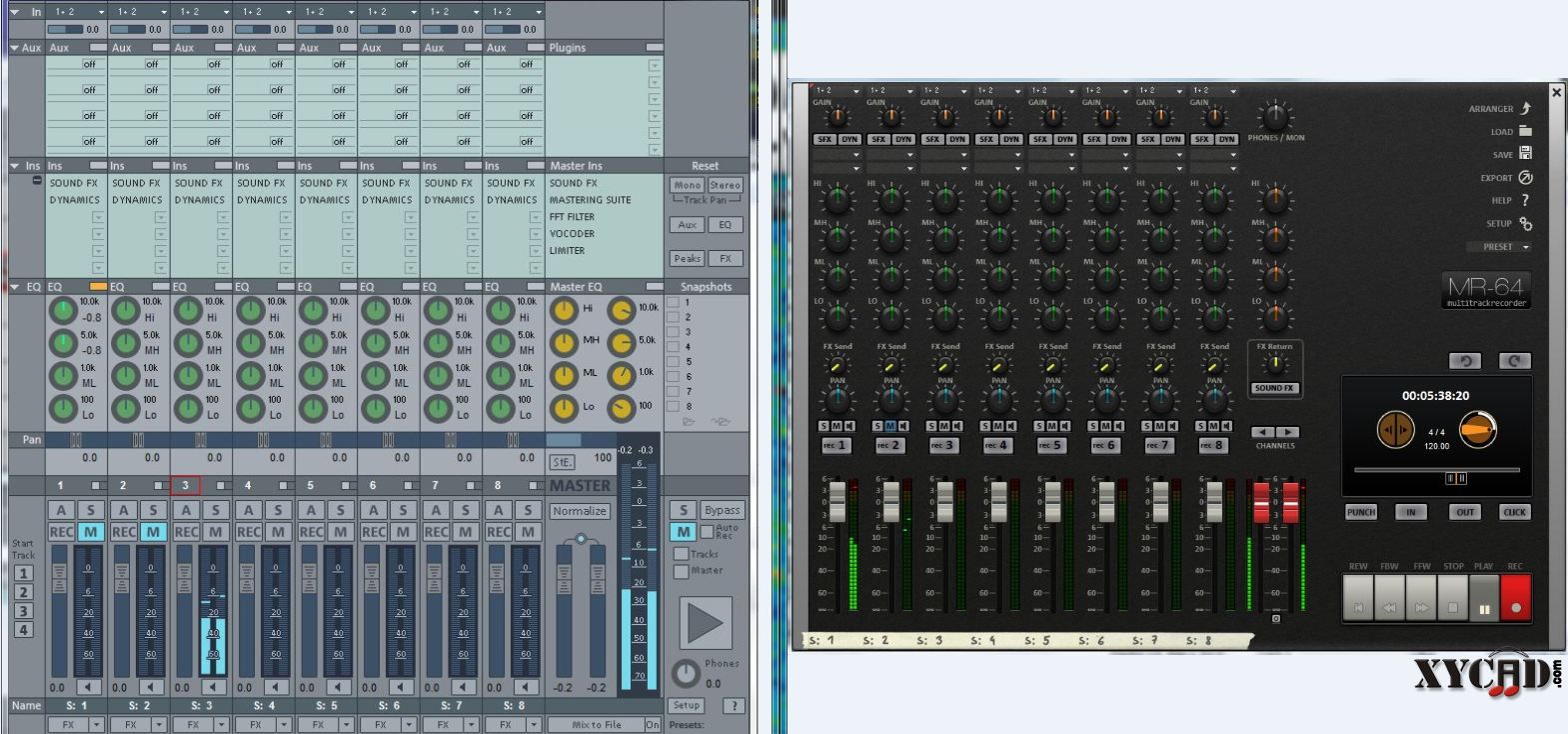Click the CLICK metronome button
1568x734 pixels.
pyautogui.click(x=1514, y=512)
